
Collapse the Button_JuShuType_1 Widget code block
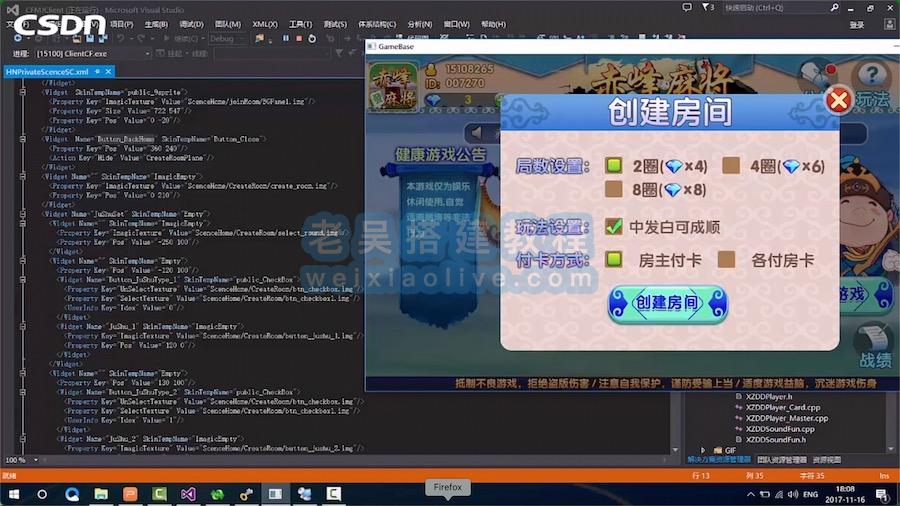[23, 279]
